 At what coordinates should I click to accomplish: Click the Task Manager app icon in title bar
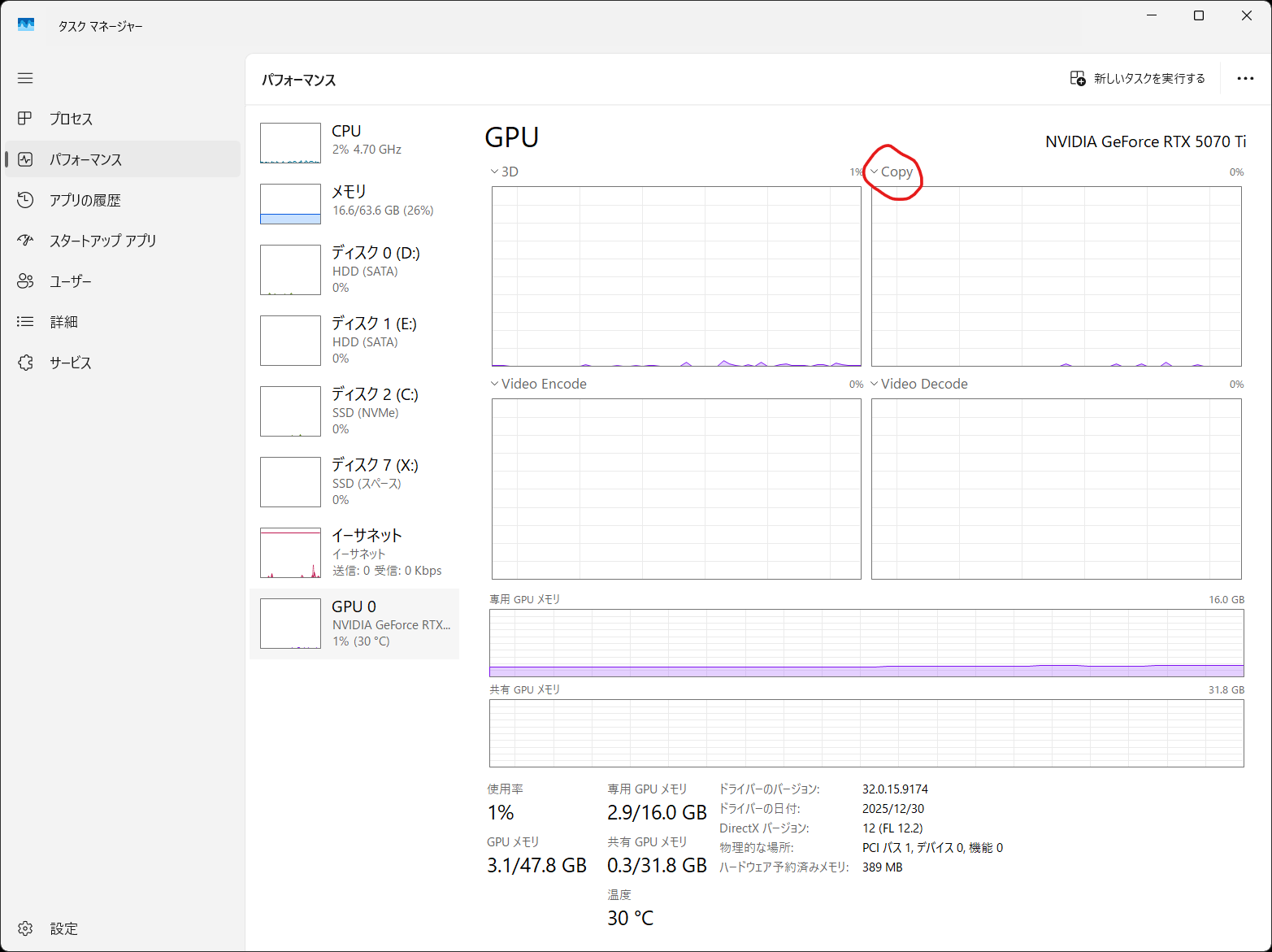pyautogui.click(x=26, y=25)
